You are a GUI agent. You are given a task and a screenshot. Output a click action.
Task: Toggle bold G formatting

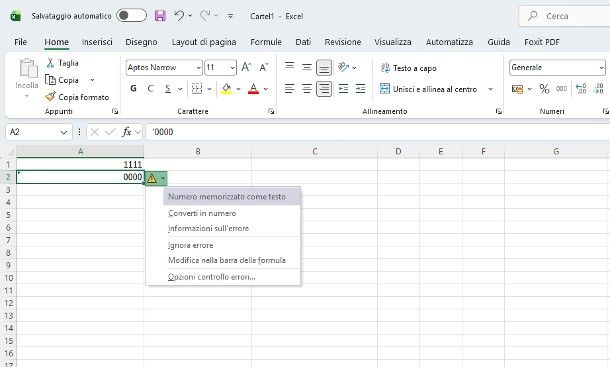pos(133,89)
